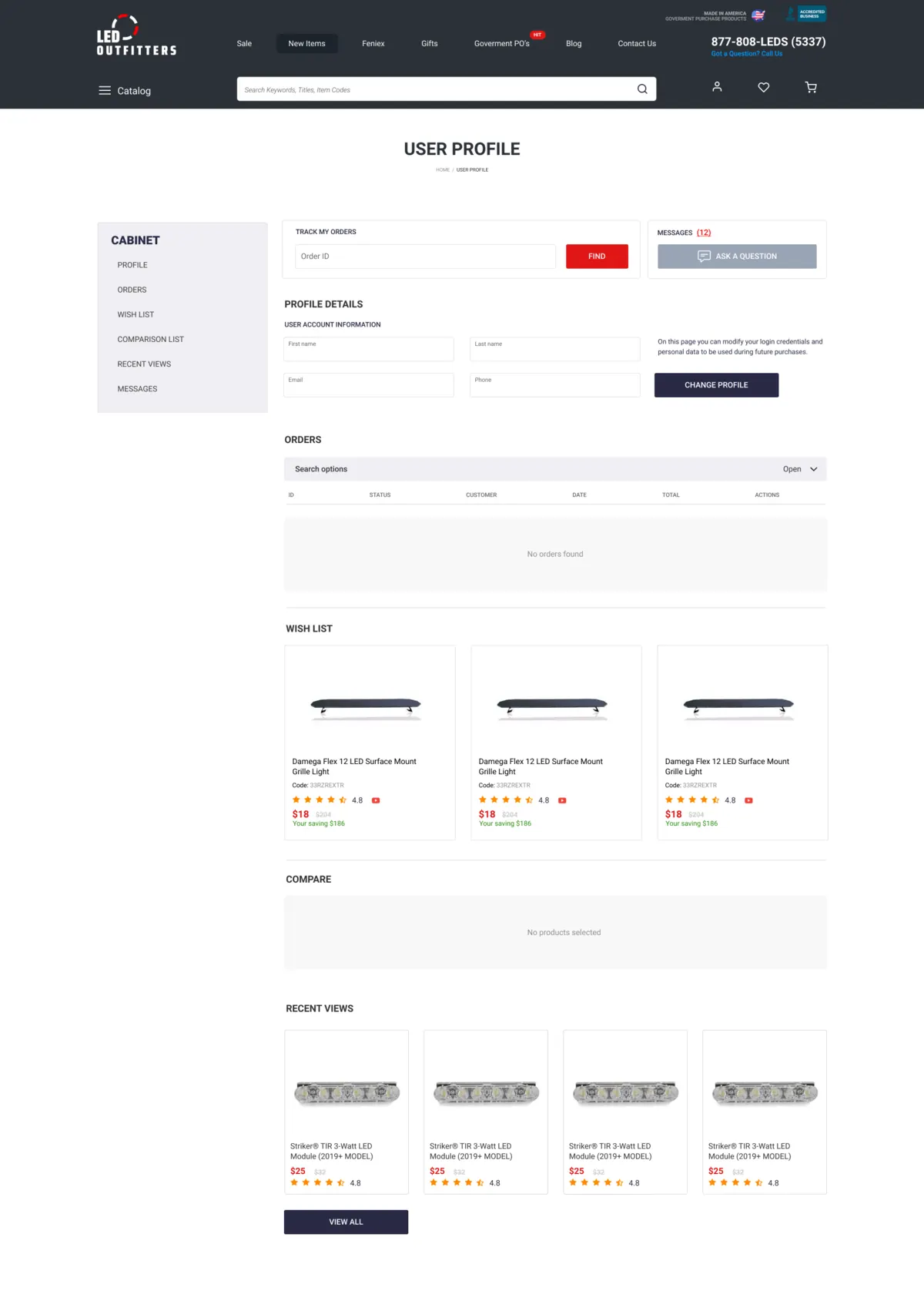924x1311 pixels.
Task: Open Goverment PO's menu item
Action: point(502,43)
